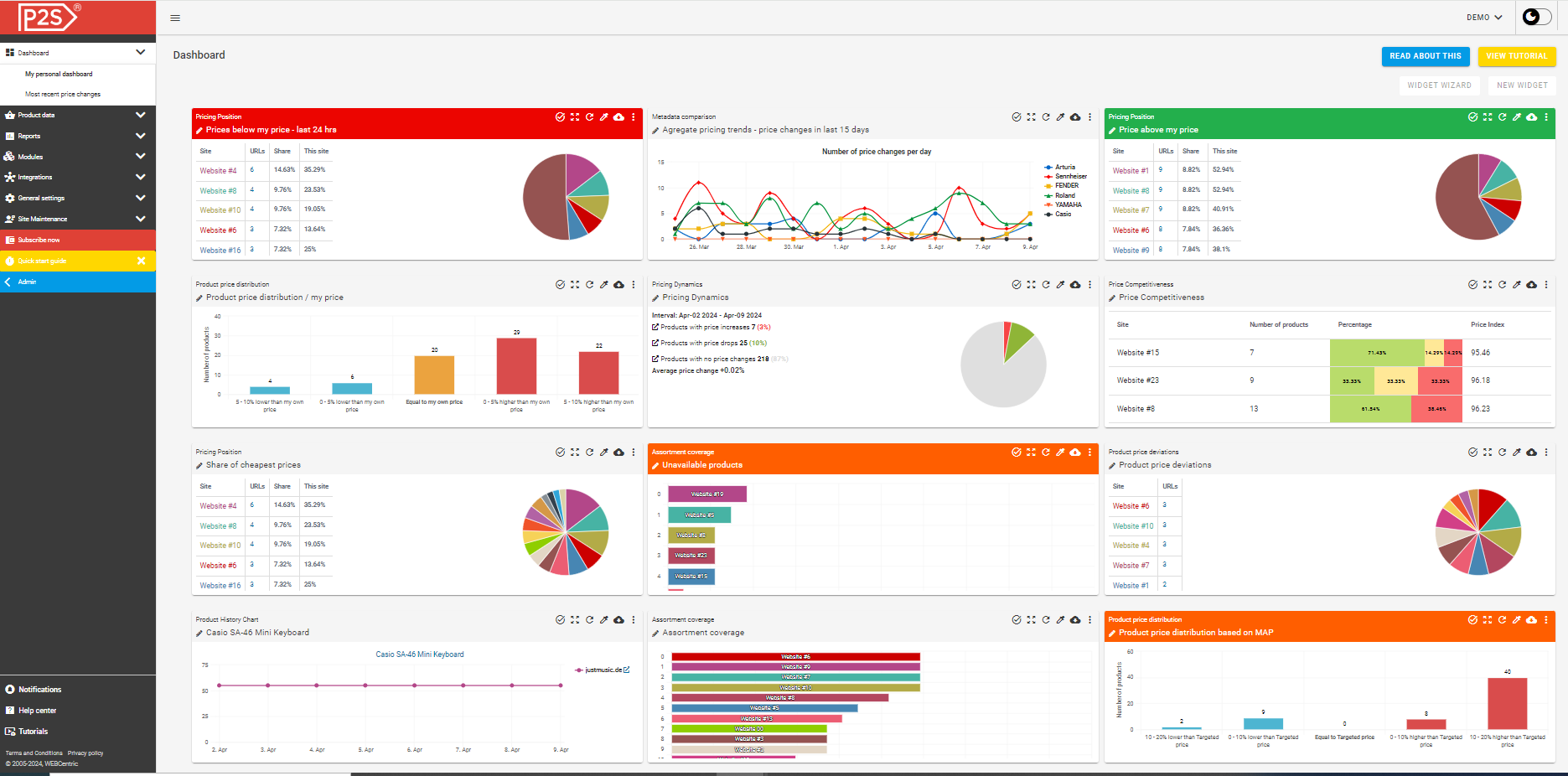Open three-dot menu of Price above my price widget
The image size is (1568, 776).
(1546, 117)
